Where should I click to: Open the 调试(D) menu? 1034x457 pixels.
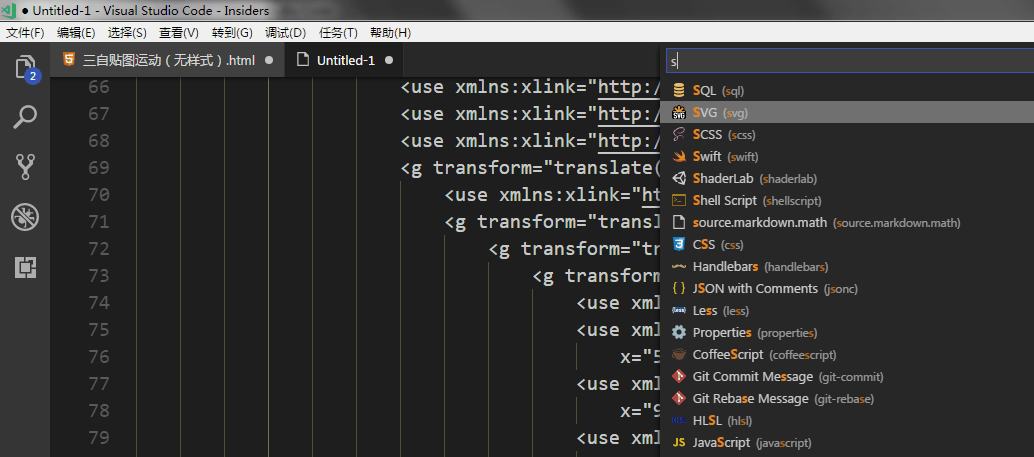285,33
